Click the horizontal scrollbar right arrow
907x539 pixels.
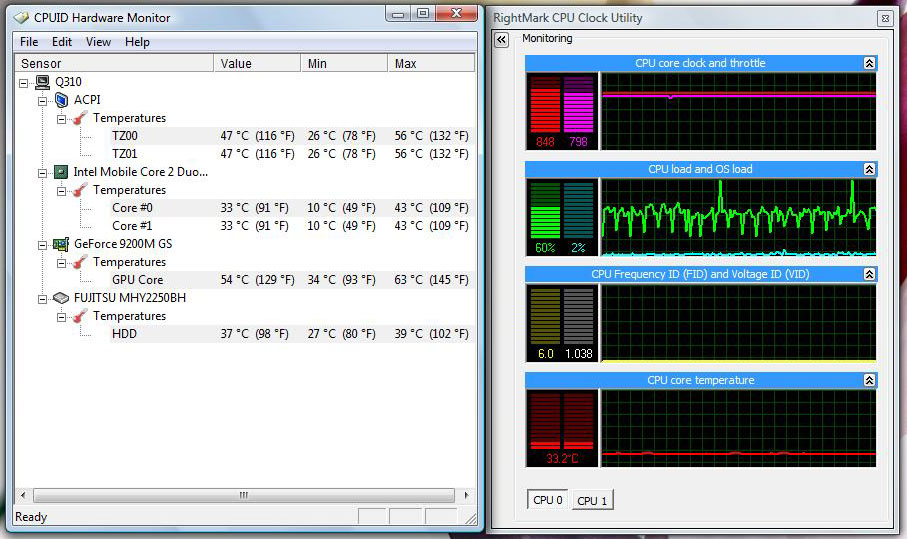pos(466,495)
